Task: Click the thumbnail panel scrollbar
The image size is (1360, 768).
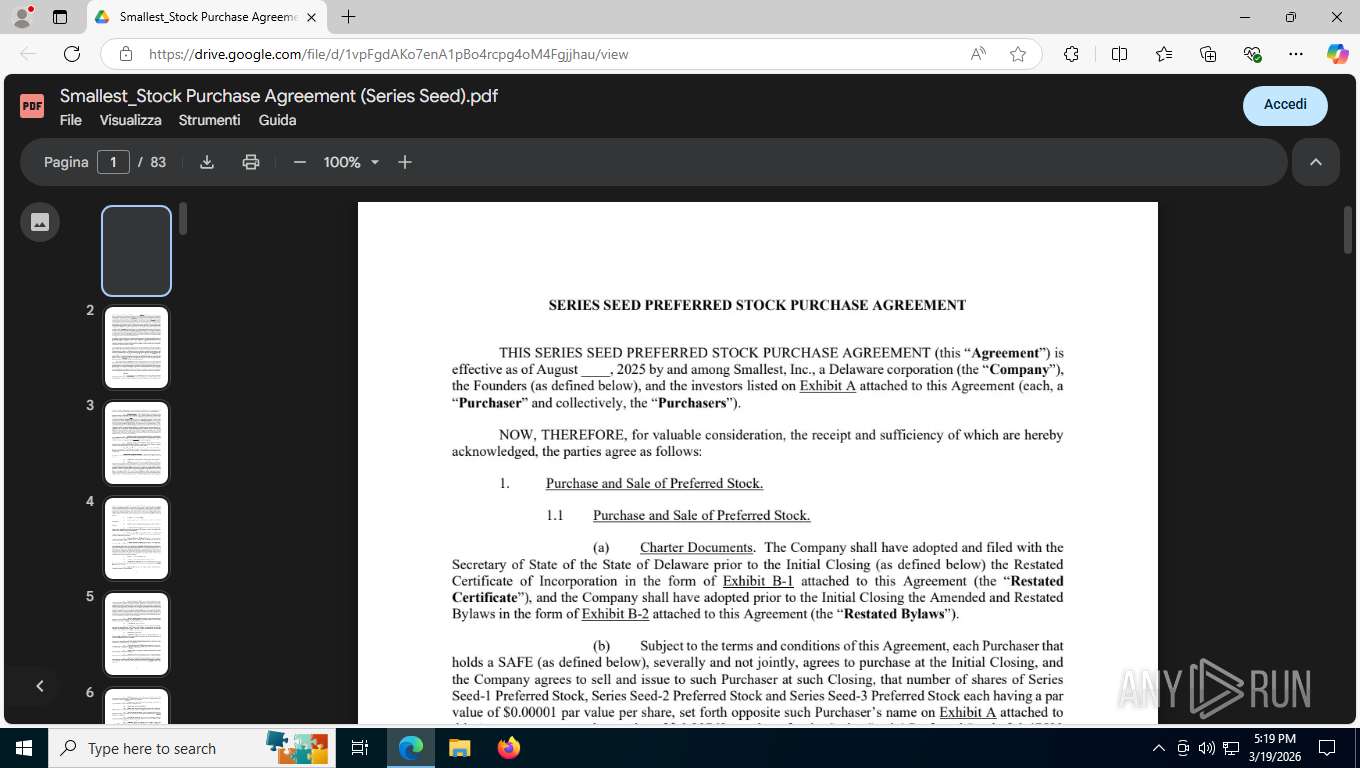Action: click(x=183, y=219)
